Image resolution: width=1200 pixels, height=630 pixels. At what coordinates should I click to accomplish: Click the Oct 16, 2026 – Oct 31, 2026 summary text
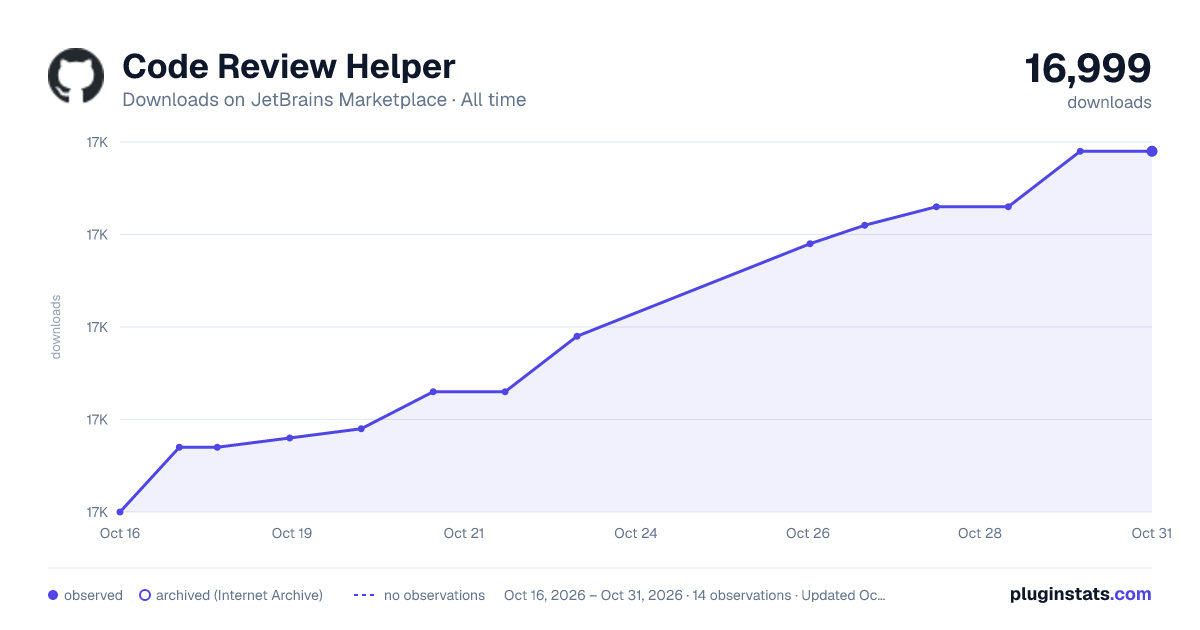[695, 595]
